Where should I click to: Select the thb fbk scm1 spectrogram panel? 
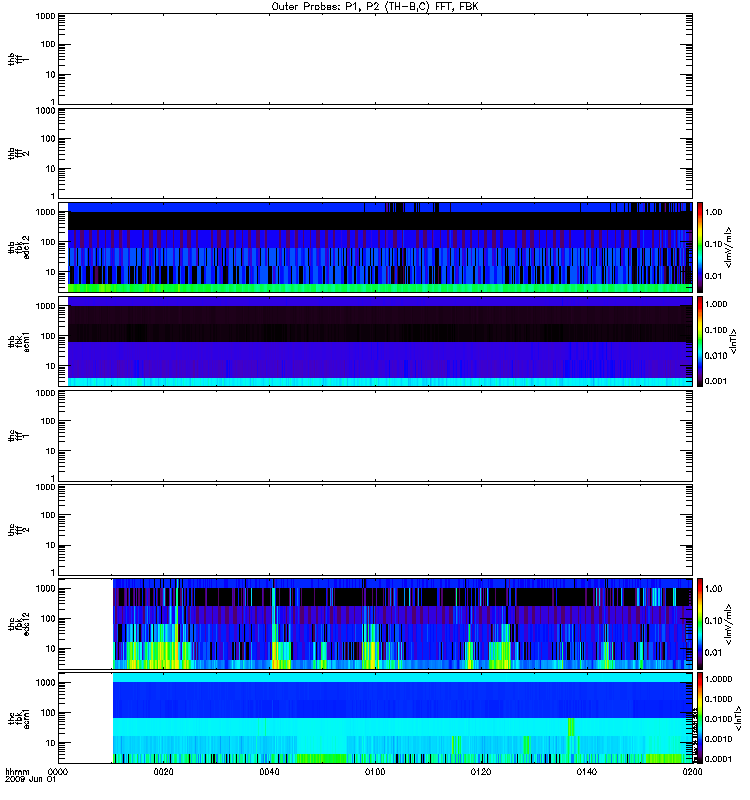(x=375, y=340)
